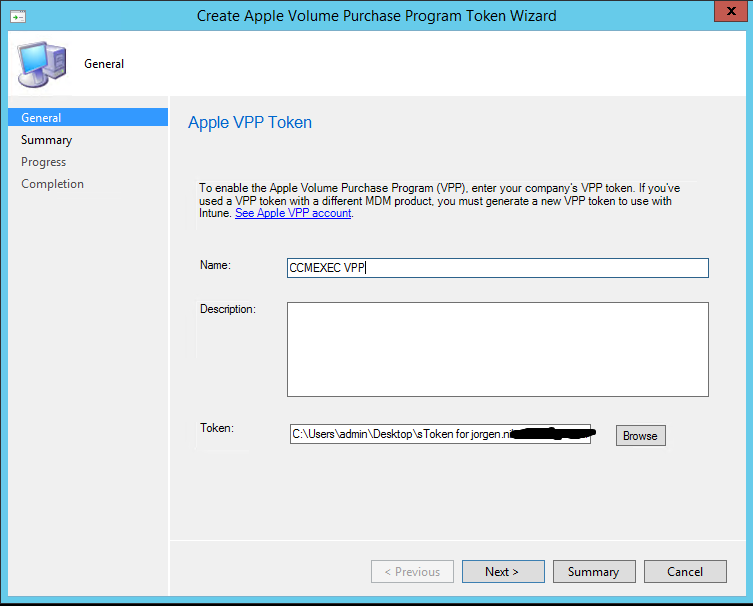Click the wizard window title text
This screenshot has height=606, width=753.
(376, 16)
